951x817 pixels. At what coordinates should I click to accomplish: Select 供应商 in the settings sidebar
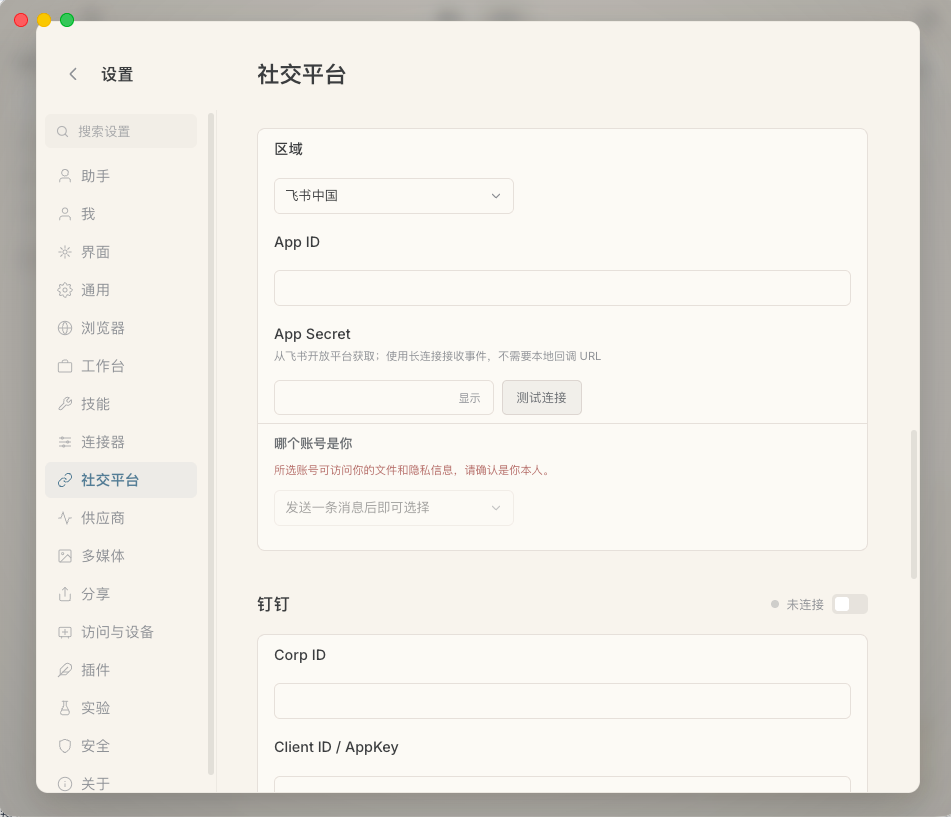[x=121, y=518]
